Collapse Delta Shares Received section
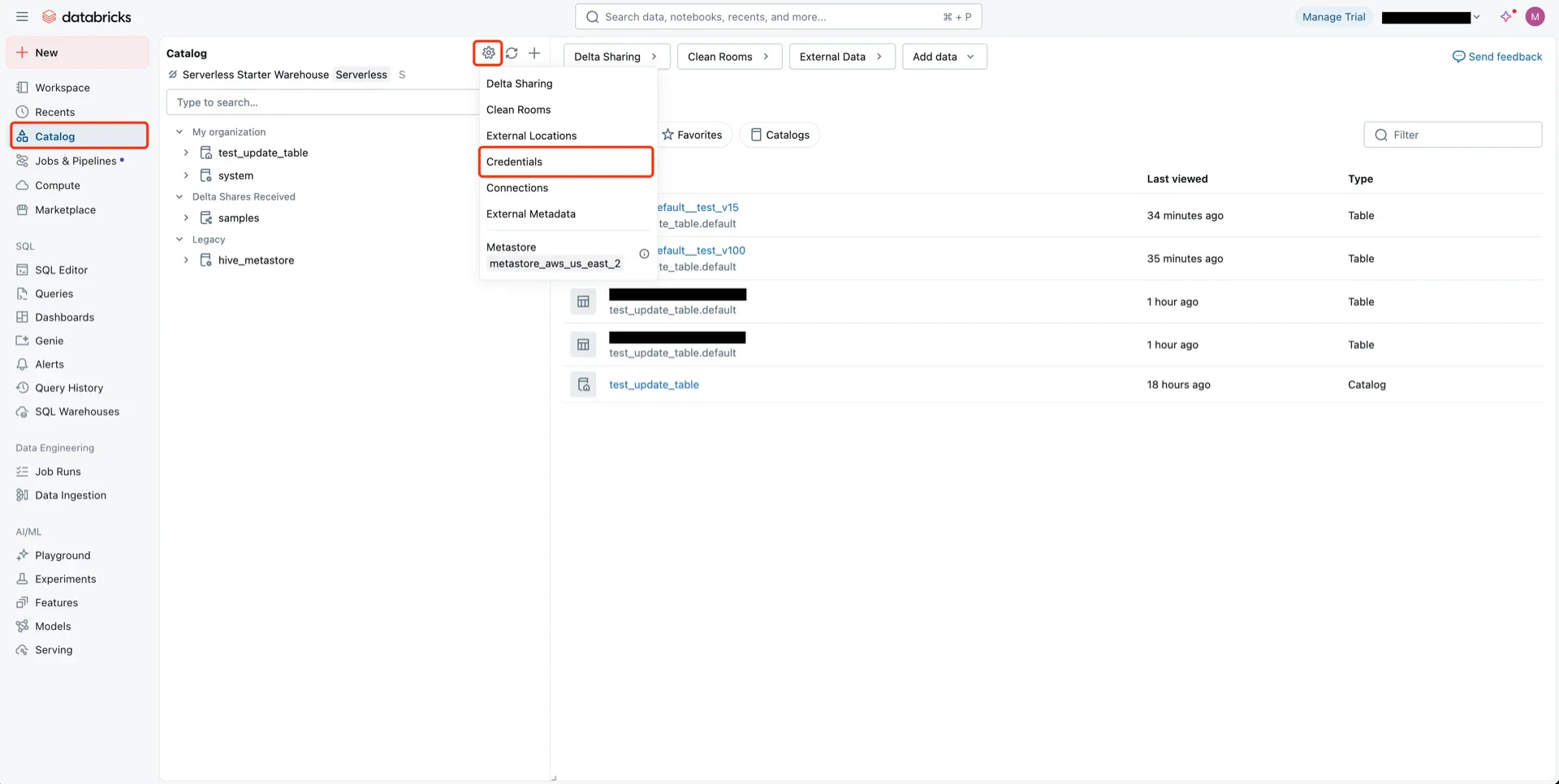 click(x=179, y=196)
